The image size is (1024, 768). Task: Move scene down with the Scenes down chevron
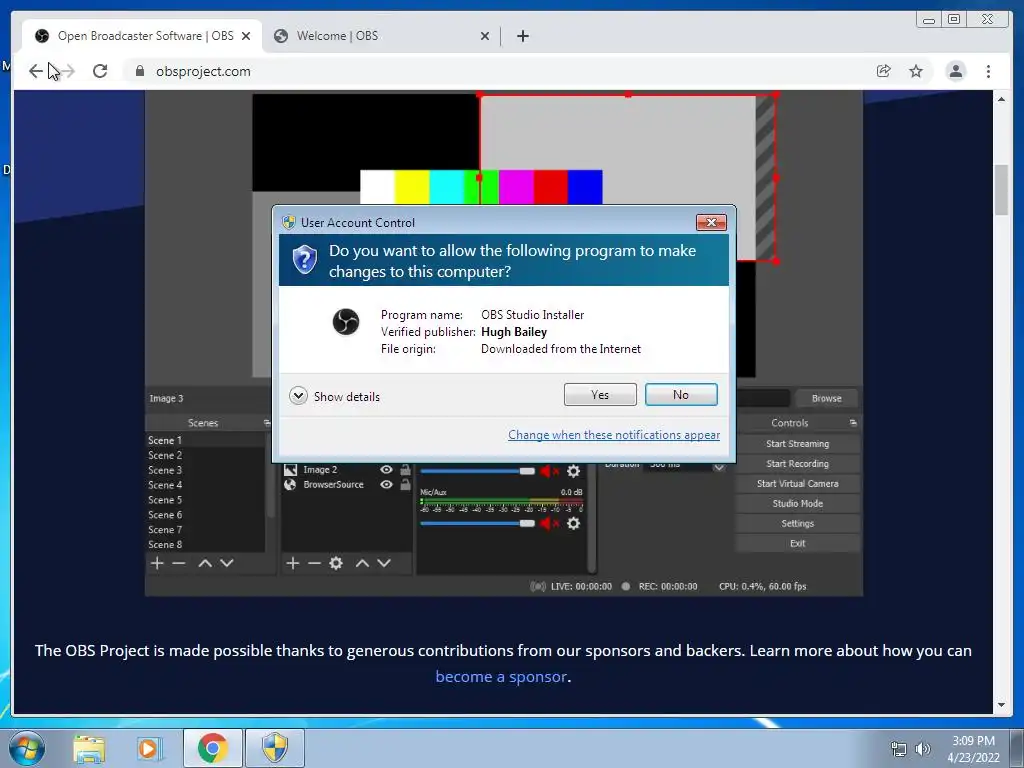point(227,563)
